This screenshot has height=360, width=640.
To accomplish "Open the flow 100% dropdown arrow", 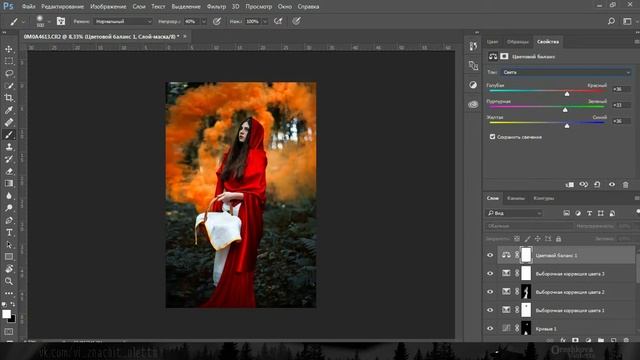I will pyautogui.click(x=264, y=21).
